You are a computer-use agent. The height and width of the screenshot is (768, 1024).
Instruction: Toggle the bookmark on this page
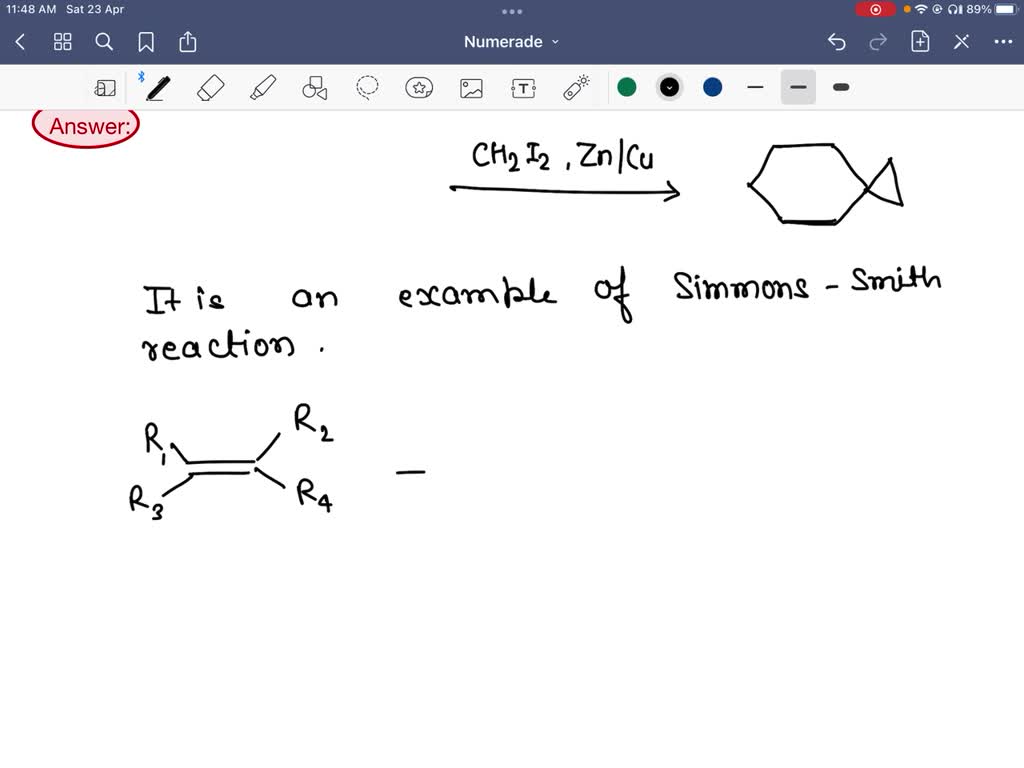click(146, 42)
